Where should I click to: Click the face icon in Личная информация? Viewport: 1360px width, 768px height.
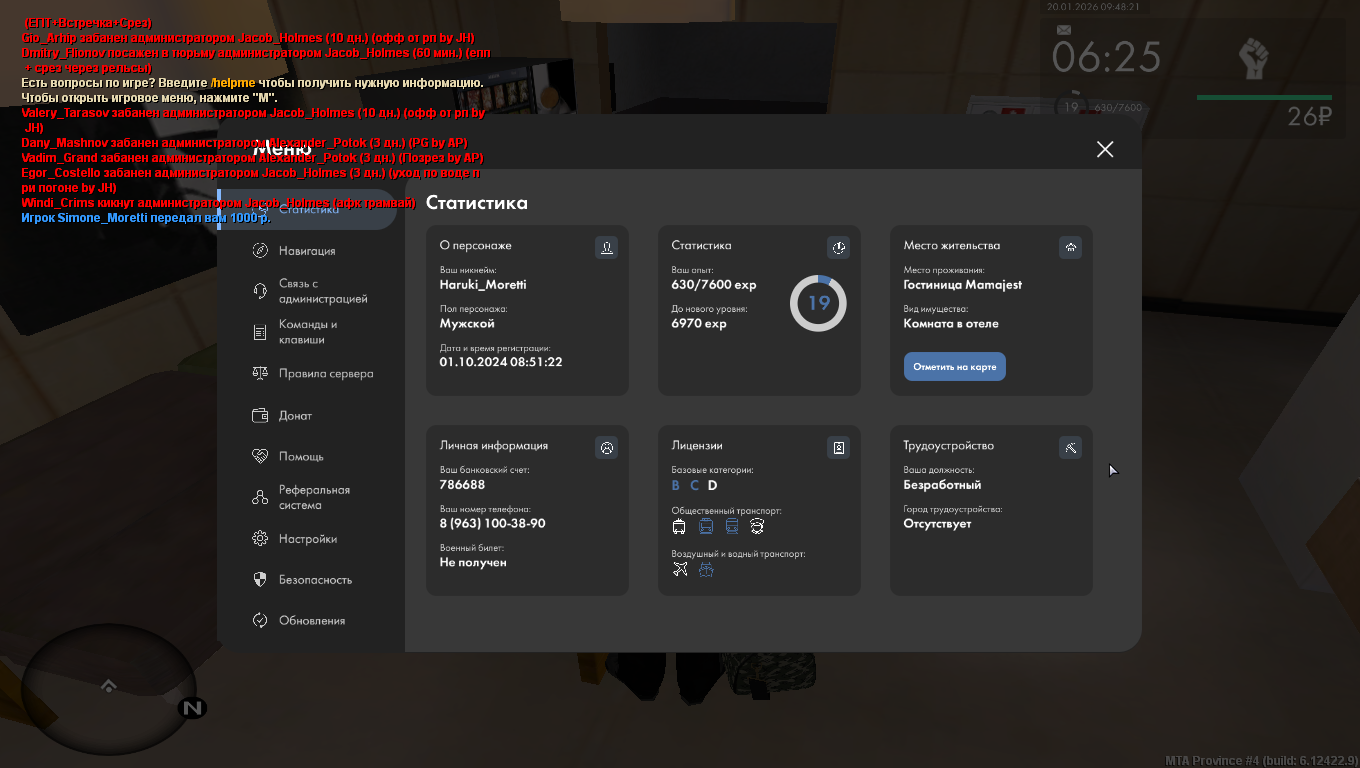(x=606, y=447)
